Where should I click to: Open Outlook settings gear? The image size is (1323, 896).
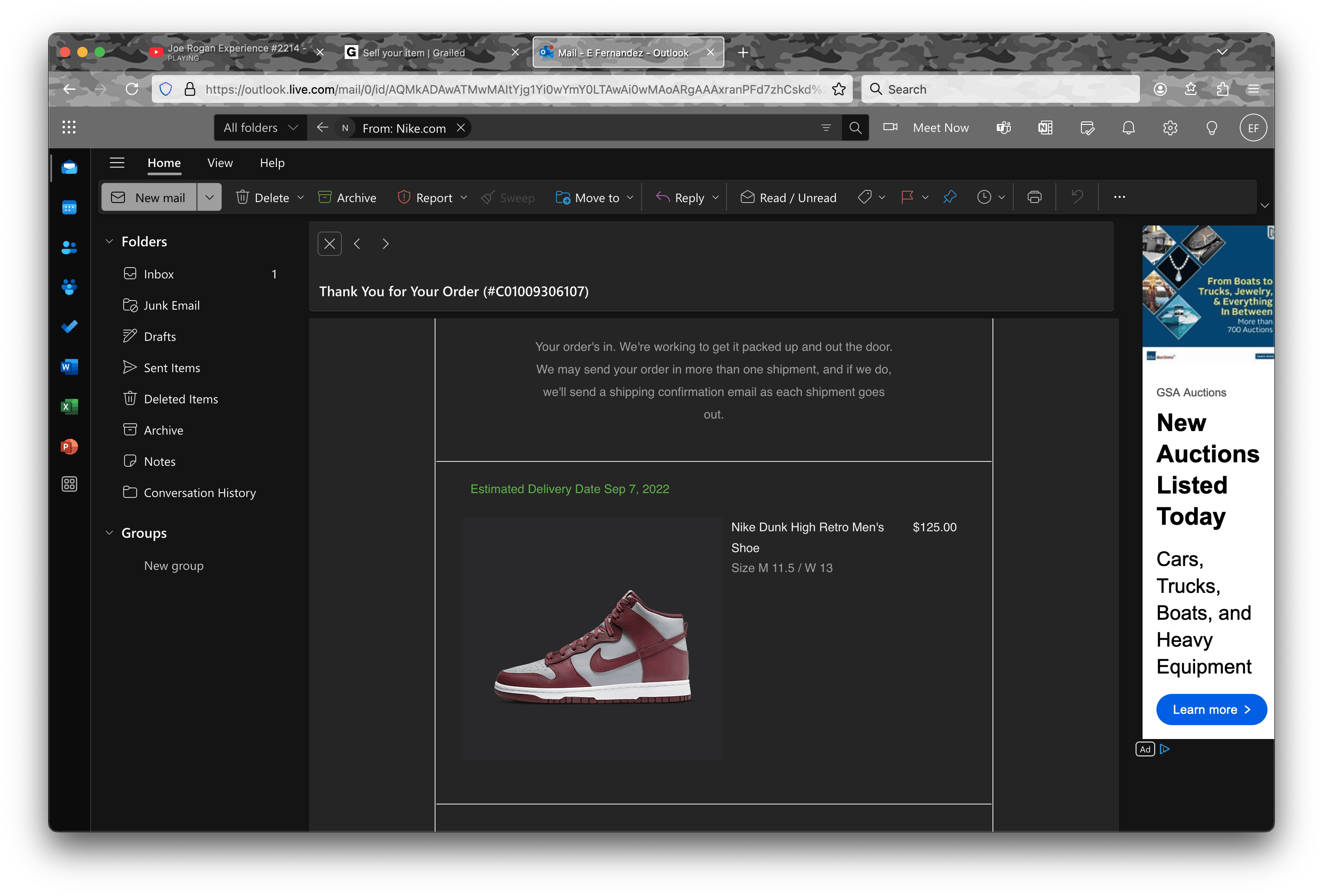pos(1170,128)
